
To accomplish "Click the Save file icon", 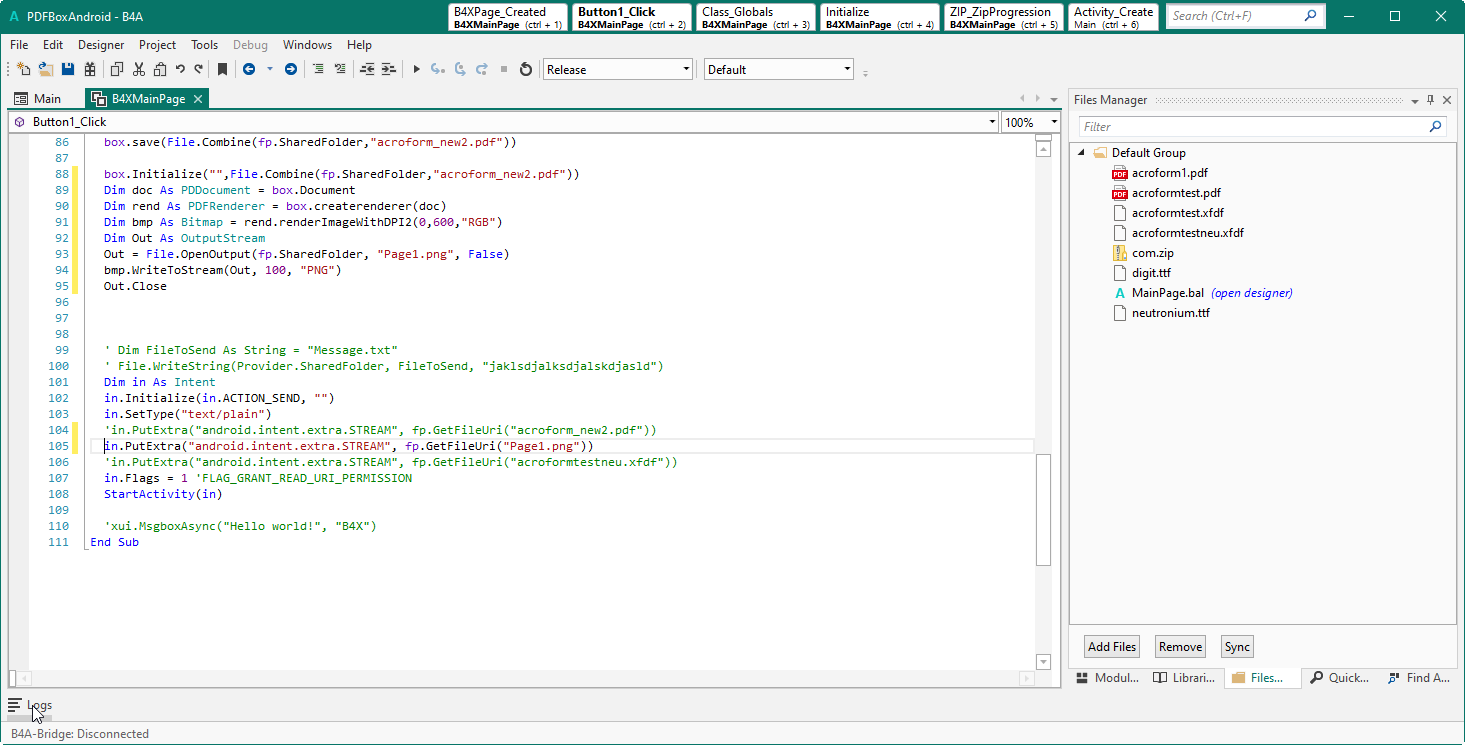I will [x=68, y=69].
